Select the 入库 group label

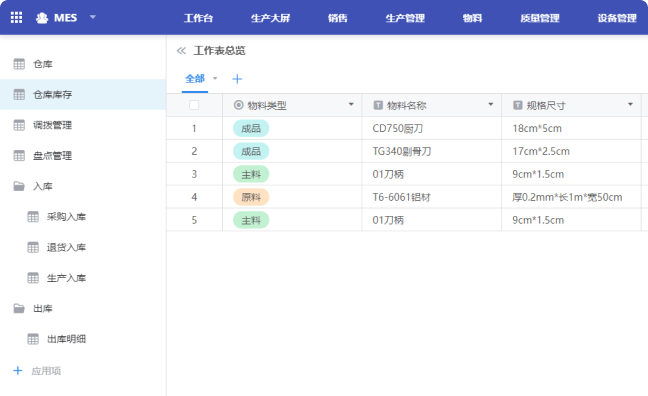(43, 186)
